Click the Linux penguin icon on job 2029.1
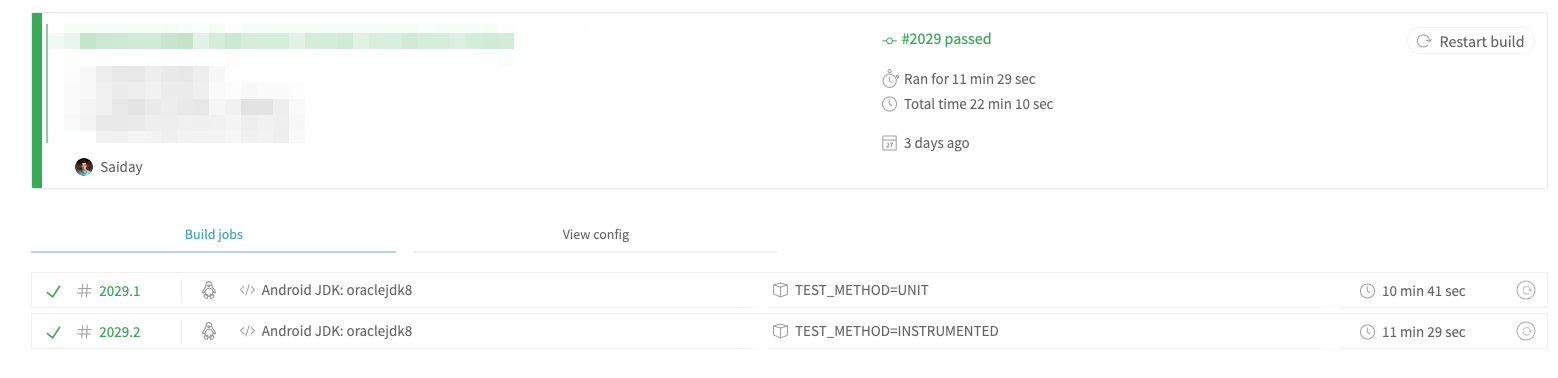 click(x=209, y=291)
